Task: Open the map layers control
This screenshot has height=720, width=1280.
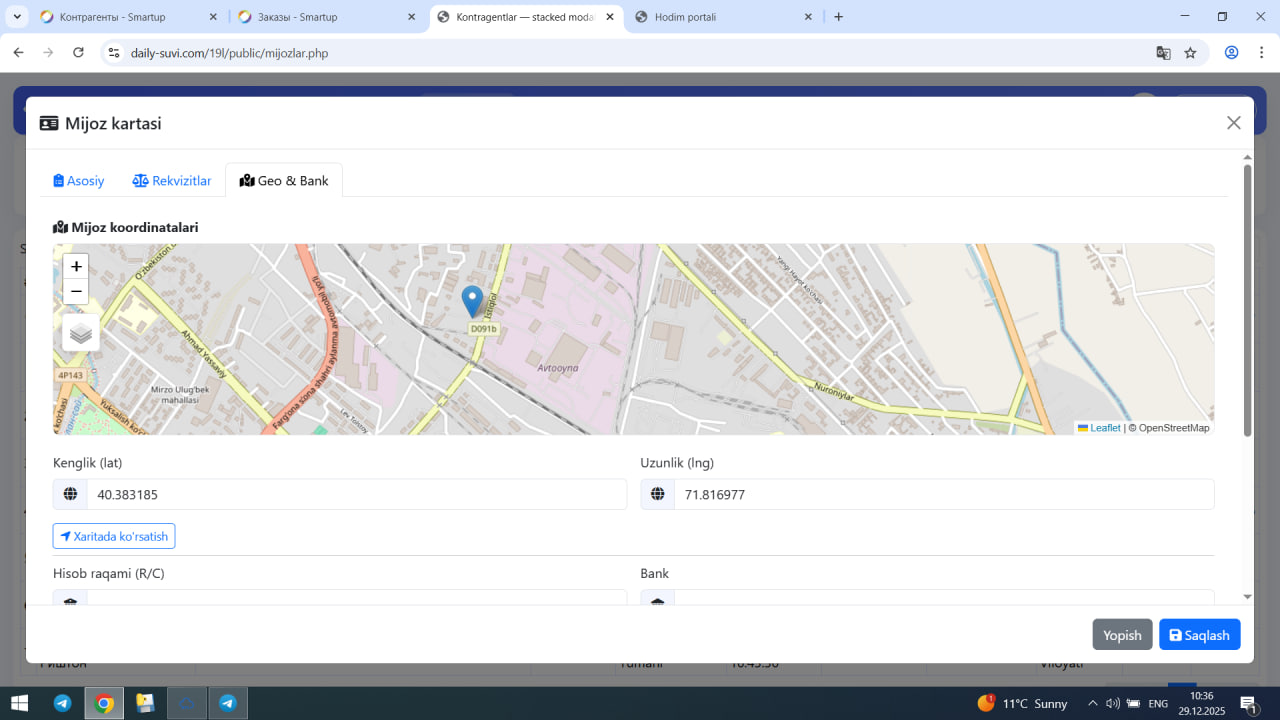Action: [81, 333]
